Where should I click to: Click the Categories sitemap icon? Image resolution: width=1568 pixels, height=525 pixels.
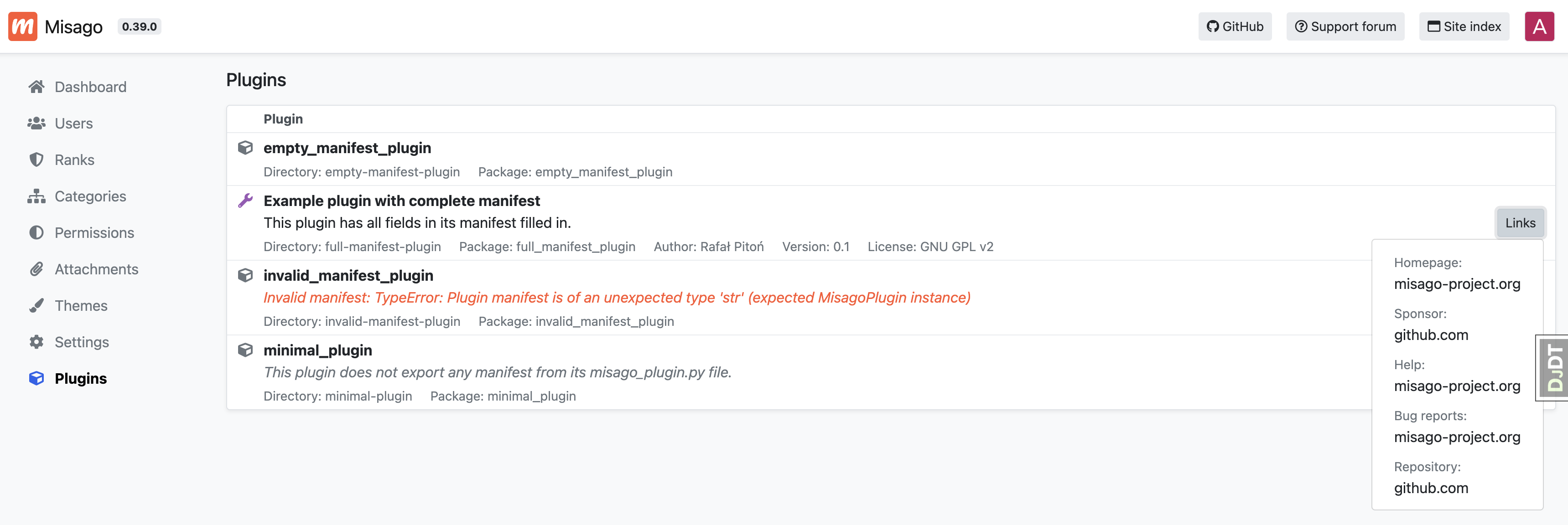pos(36,196)
